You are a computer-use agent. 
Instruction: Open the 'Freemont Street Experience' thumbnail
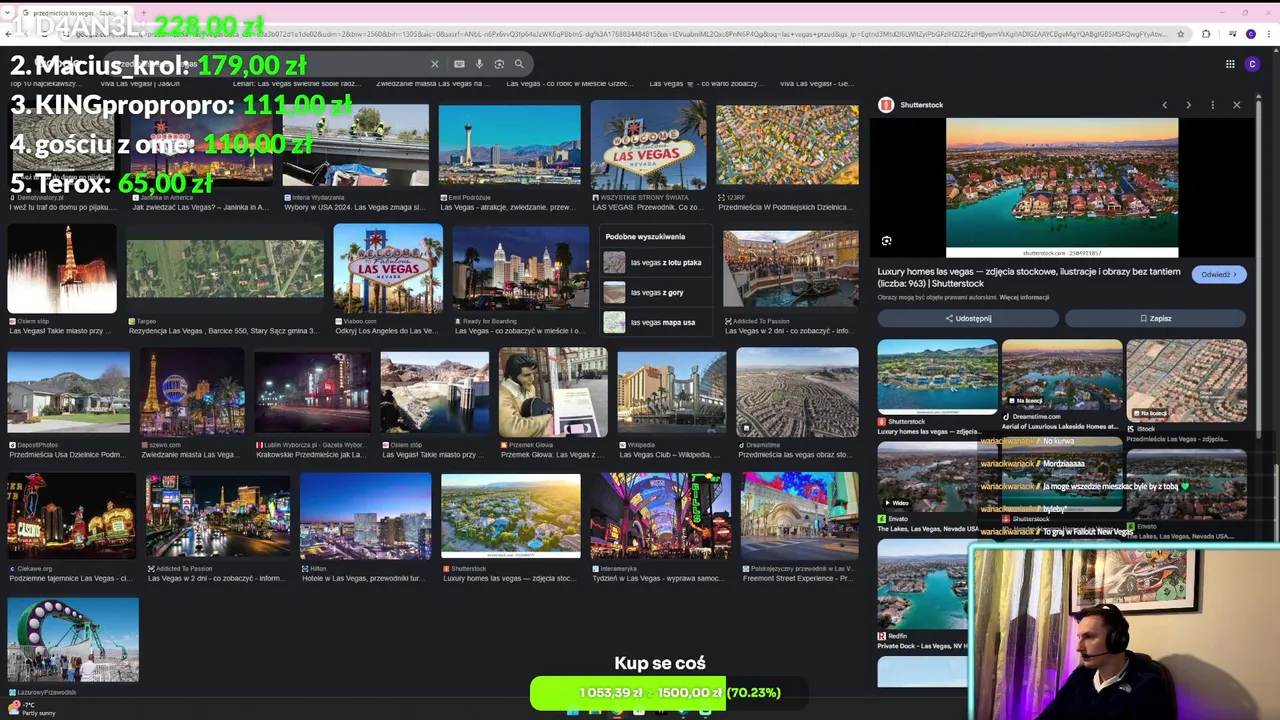click(x=799, y=516)
